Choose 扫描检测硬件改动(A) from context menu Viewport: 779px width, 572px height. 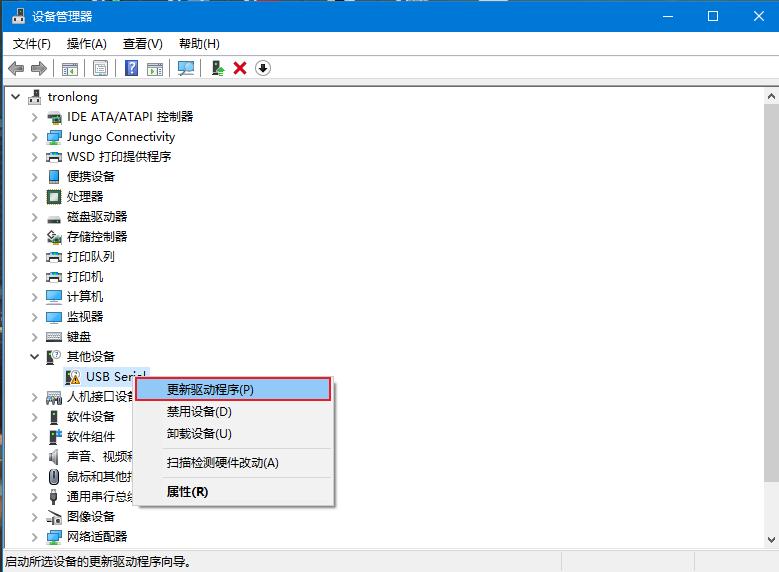click(x=234, y=463)
